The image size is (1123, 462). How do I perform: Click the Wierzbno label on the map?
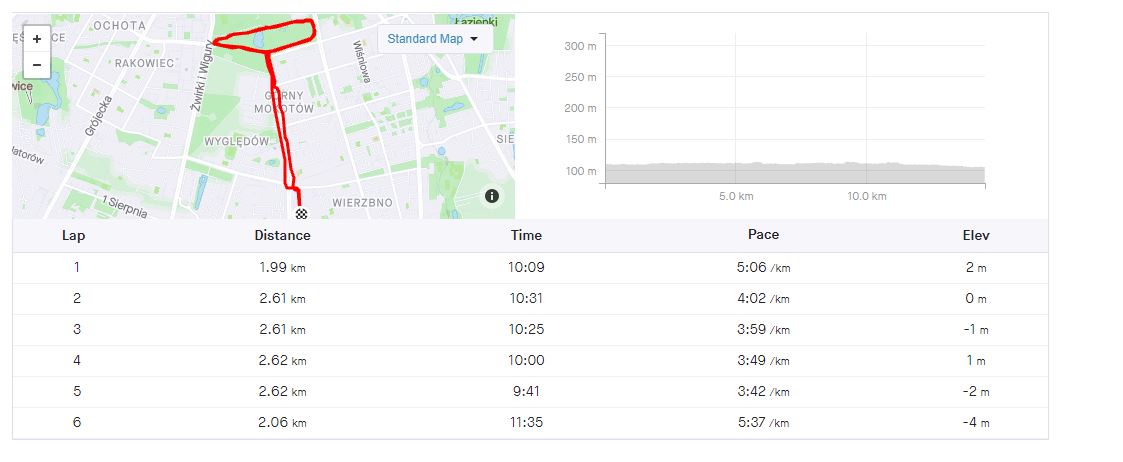click(x=363, y=202)
